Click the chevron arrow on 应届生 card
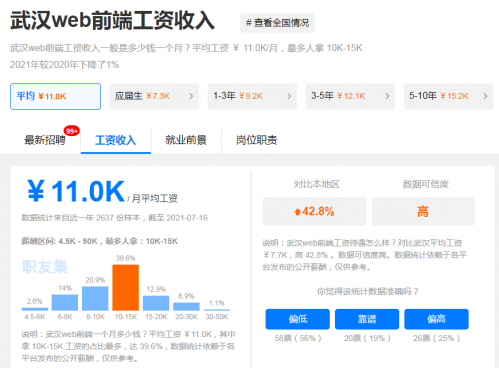Screen dimensions: 499x368 point(191,96)
